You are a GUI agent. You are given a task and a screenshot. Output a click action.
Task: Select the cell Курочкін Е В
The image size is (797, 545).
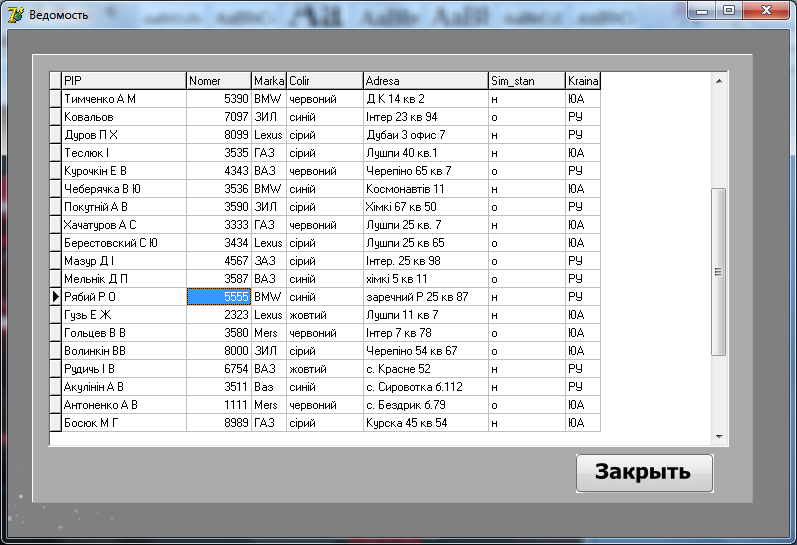(124, 171)
